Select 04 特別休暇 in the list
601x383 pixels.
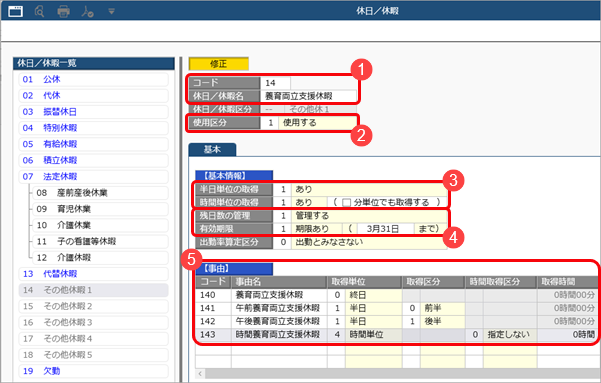(93, 128)
